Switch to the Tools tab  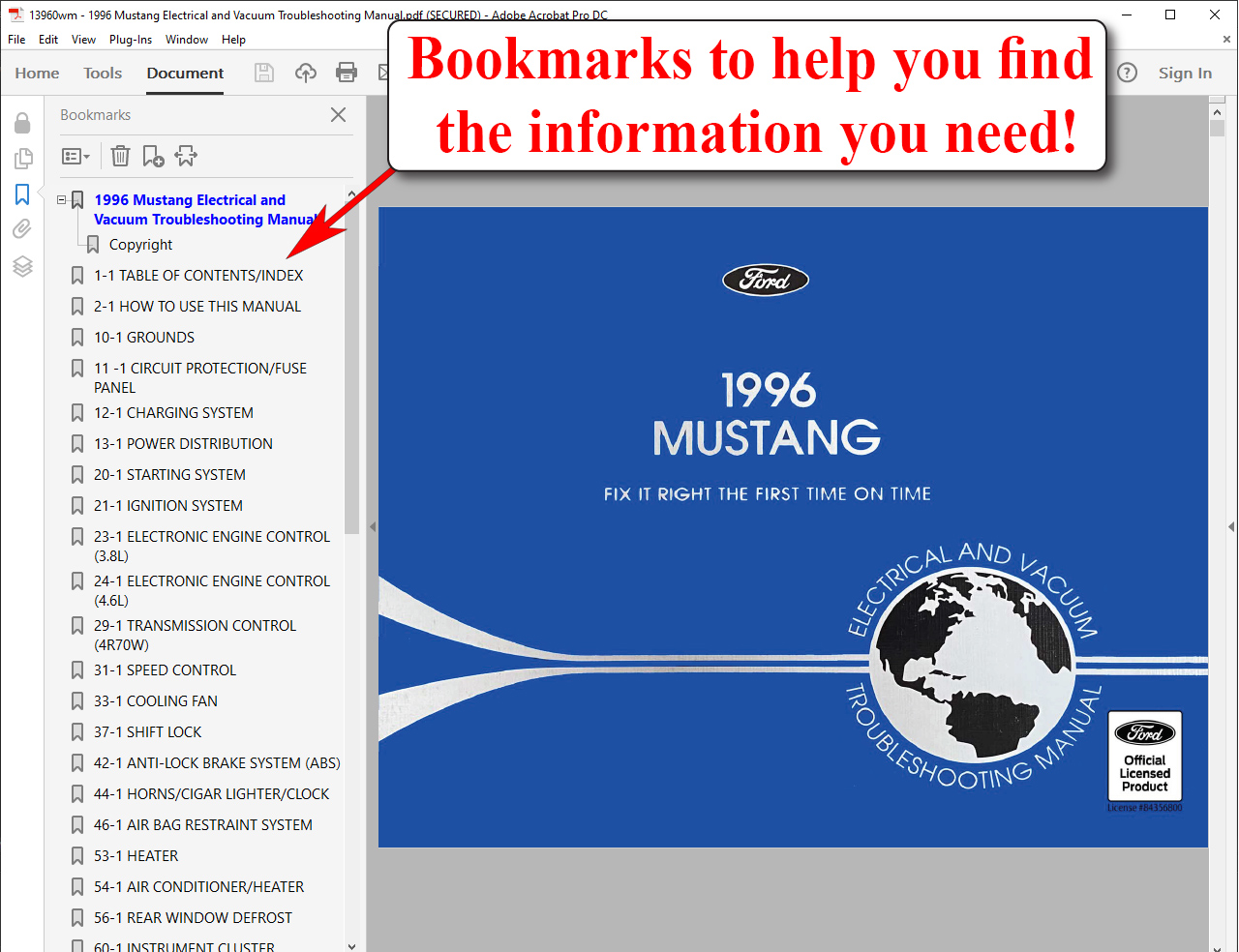point(103,74)
